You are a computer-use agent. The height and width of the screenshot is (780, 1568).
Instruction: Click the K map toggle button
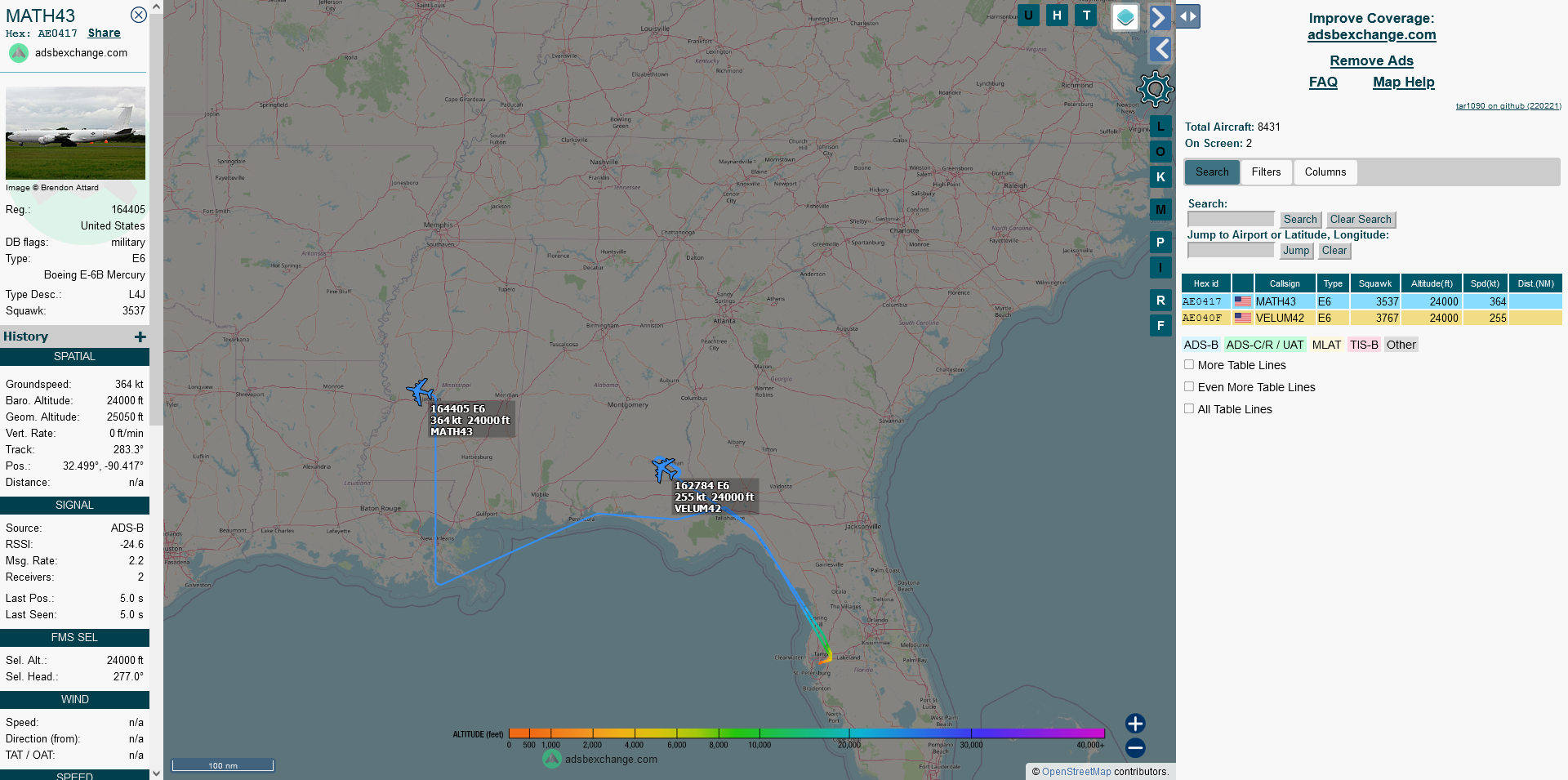tap(1160, 177)
